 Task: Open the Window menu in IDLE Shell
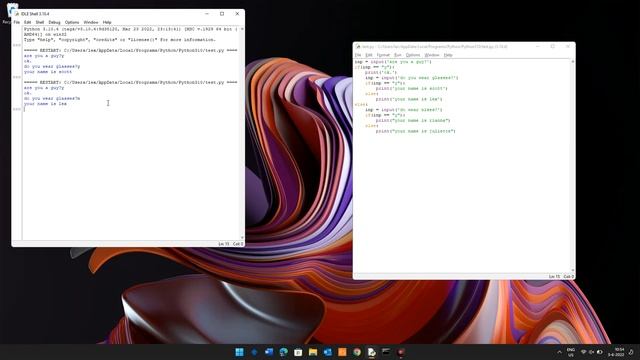[91, 22]
